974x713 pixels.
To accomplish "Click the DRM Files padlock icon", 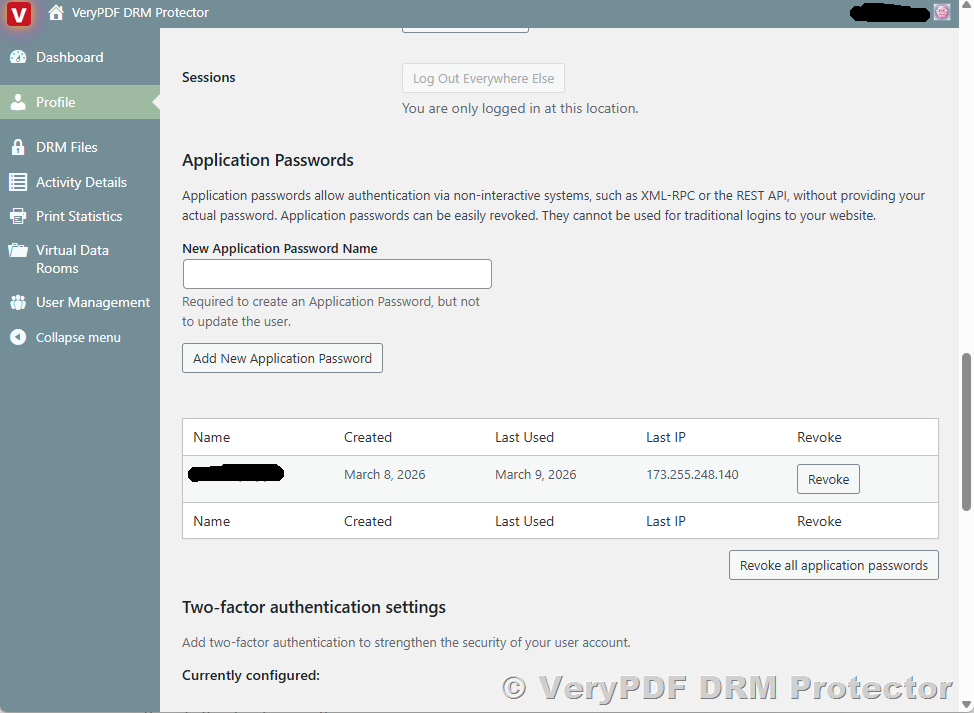I will click(18, 147).
